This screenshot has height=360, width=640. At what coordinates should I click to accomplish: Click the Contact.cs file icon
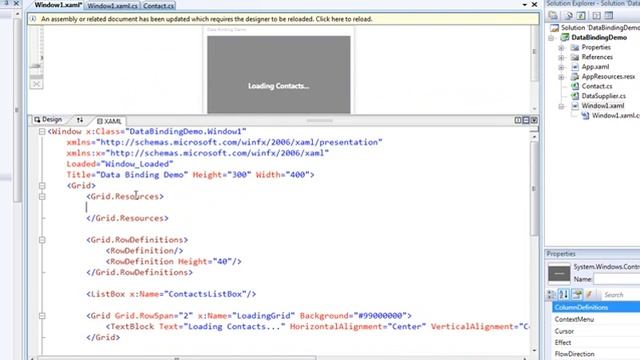pyautogui.click(x=575, y=87)
